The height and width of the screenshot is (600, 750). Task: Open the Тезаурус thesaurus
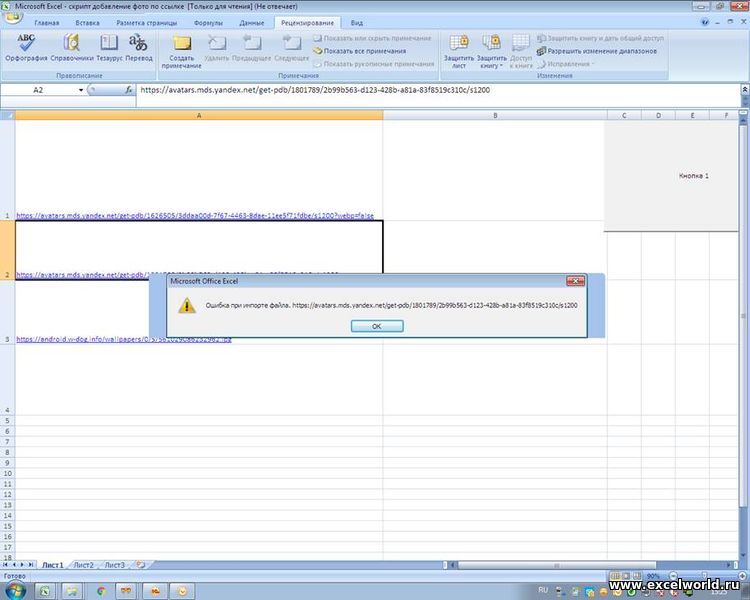[109, 48]
